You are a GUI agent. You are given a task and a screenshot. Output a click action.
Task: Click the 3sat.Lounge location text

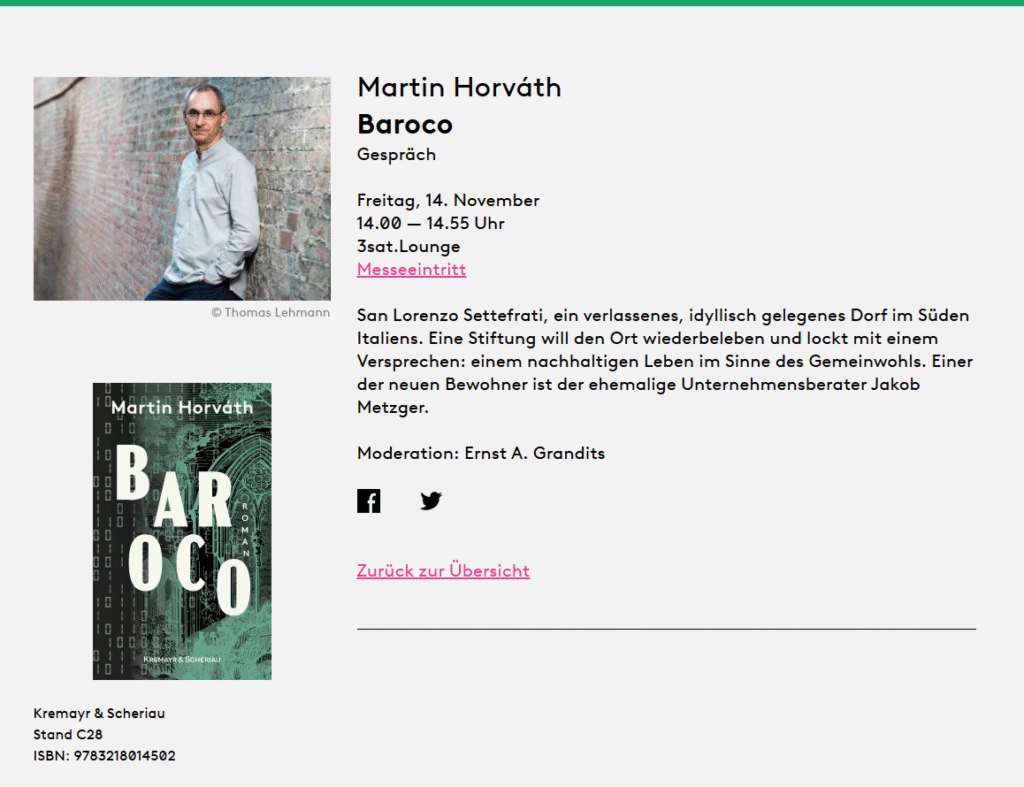(408, 246)
